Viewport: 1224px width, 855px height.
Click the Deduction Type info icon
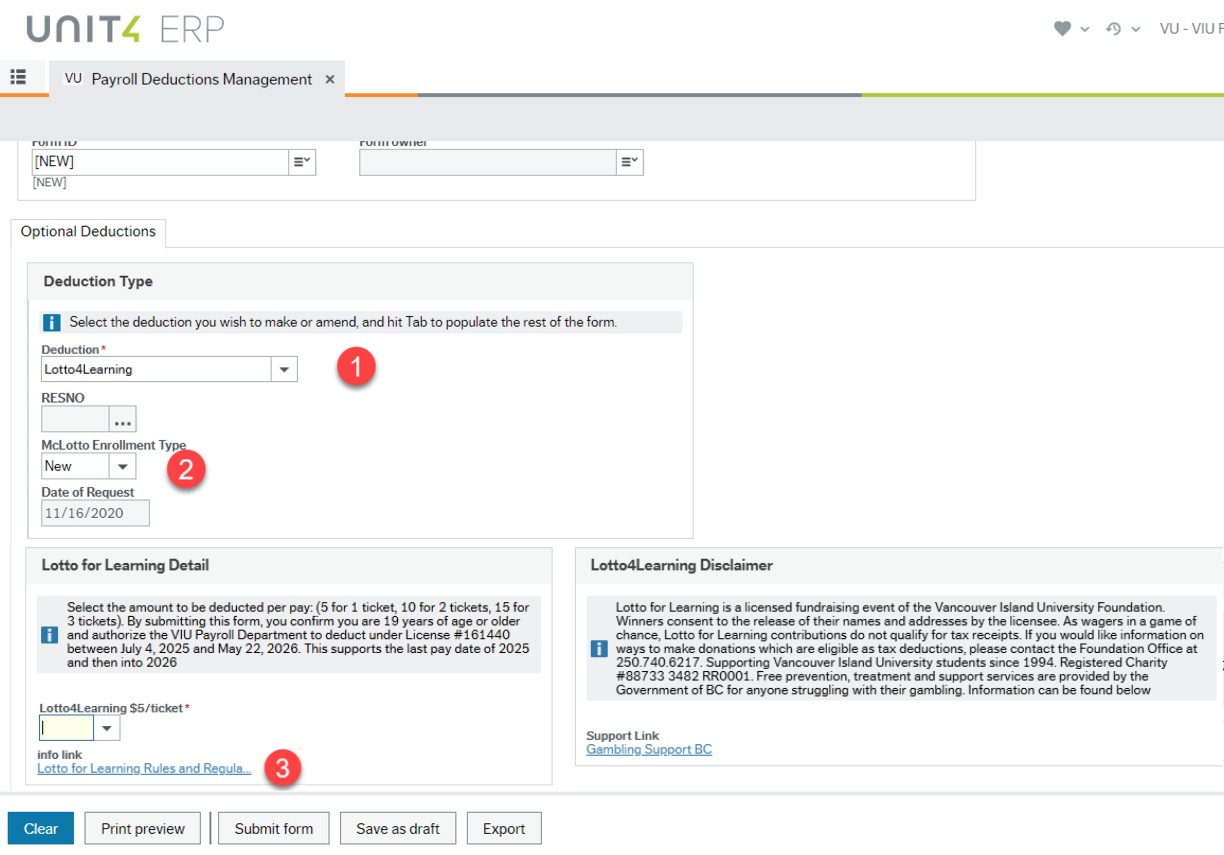coord(52,322)
